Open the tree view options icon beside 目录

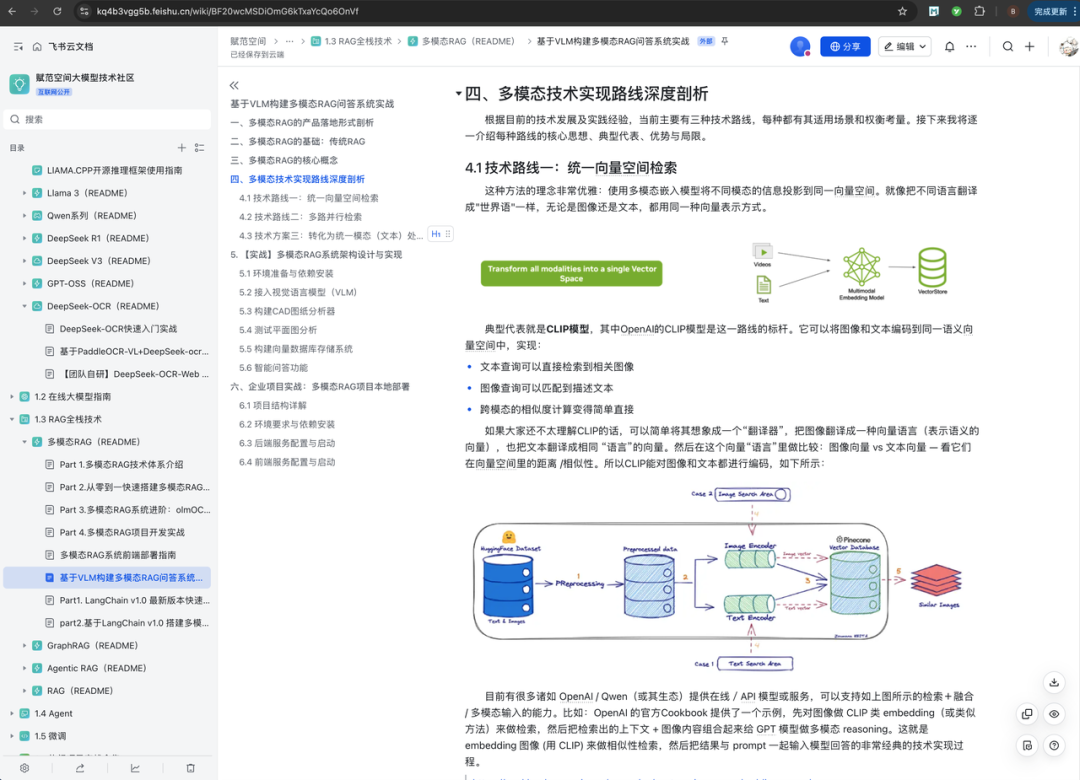[x=200, y=147]
